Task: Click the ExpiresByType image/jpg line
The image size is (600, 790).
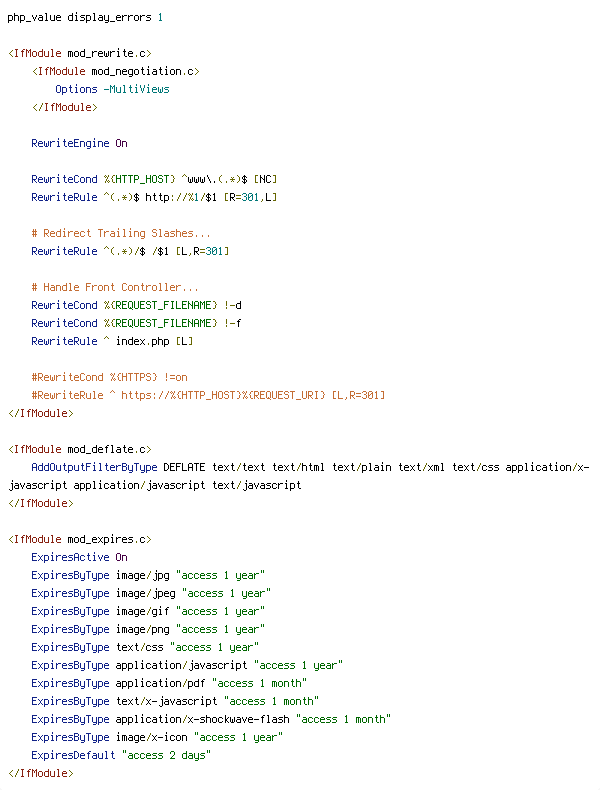Action: 148,575
